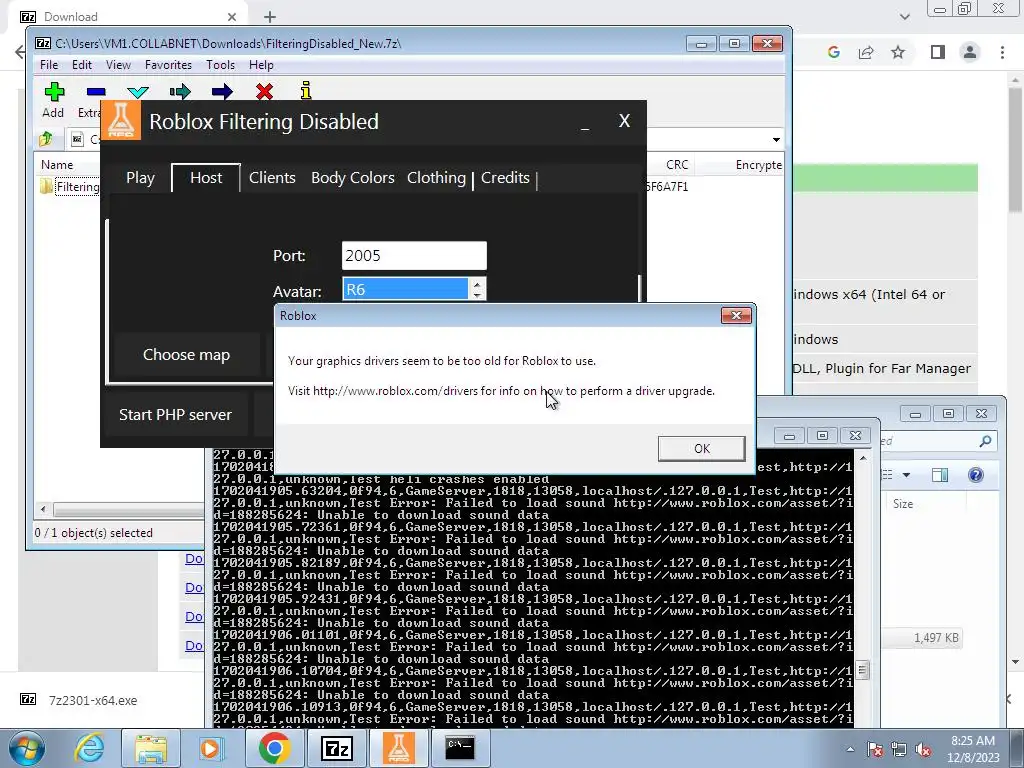This screenshot has width=1024, height=768.
Task: Click the muted volume icon in system tray
Action: [x=923, y=749]
